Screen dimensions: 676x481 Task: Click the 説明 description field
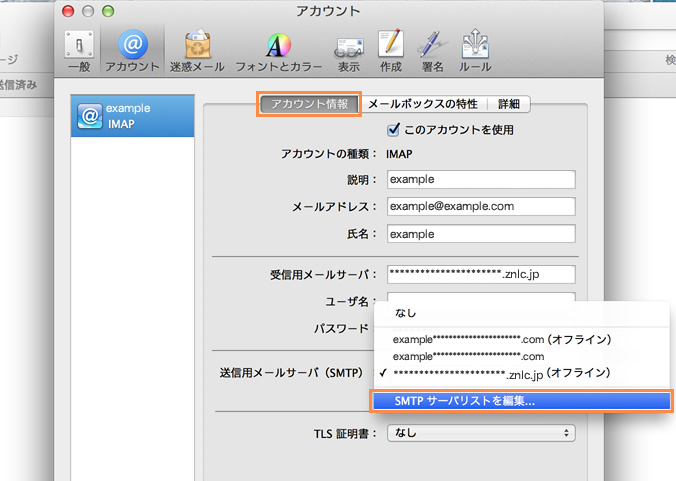coord(481,179)
